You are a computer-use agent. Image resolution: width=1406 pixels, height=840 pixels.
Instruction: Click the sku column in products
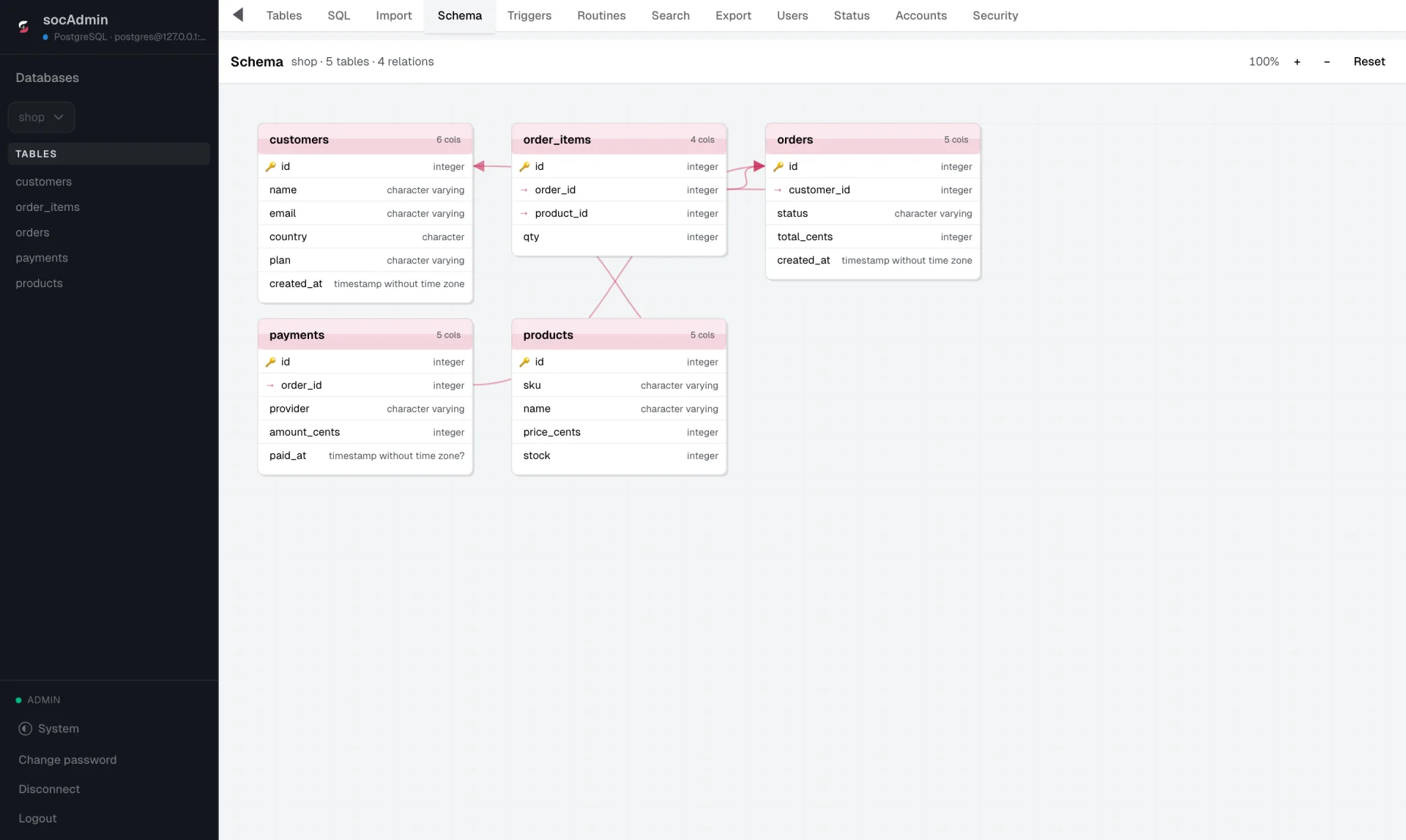619,385
